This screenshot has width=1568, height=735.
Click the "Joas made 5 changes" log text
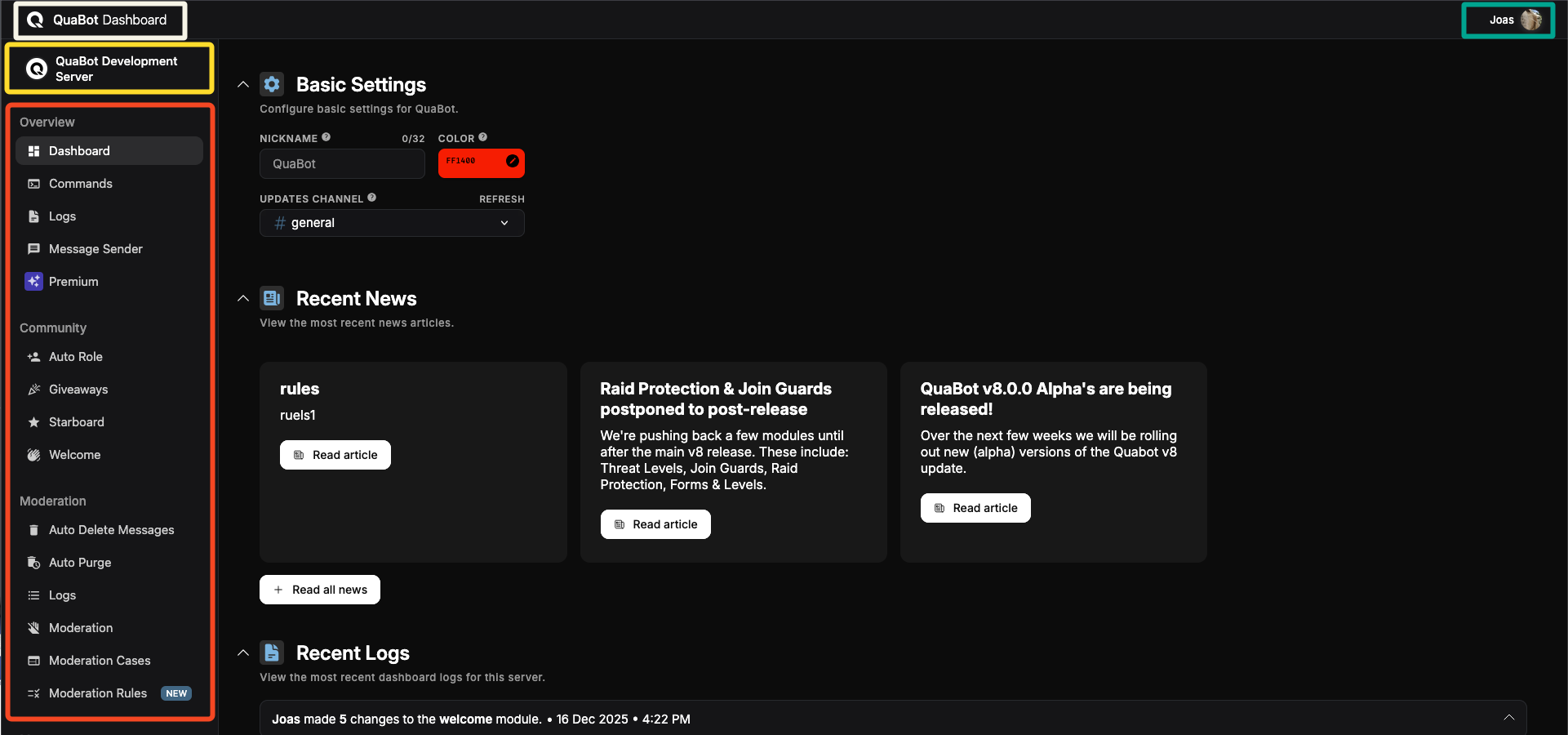(x=481, y=719)
